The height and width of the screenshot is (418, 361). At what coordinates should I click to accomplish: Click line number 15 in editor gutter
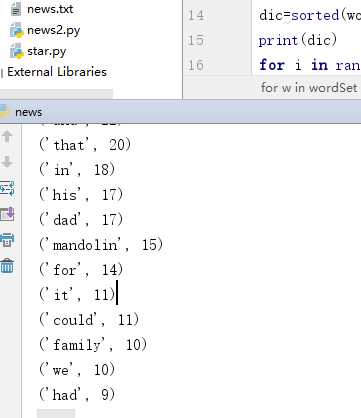tap(196, 40)
